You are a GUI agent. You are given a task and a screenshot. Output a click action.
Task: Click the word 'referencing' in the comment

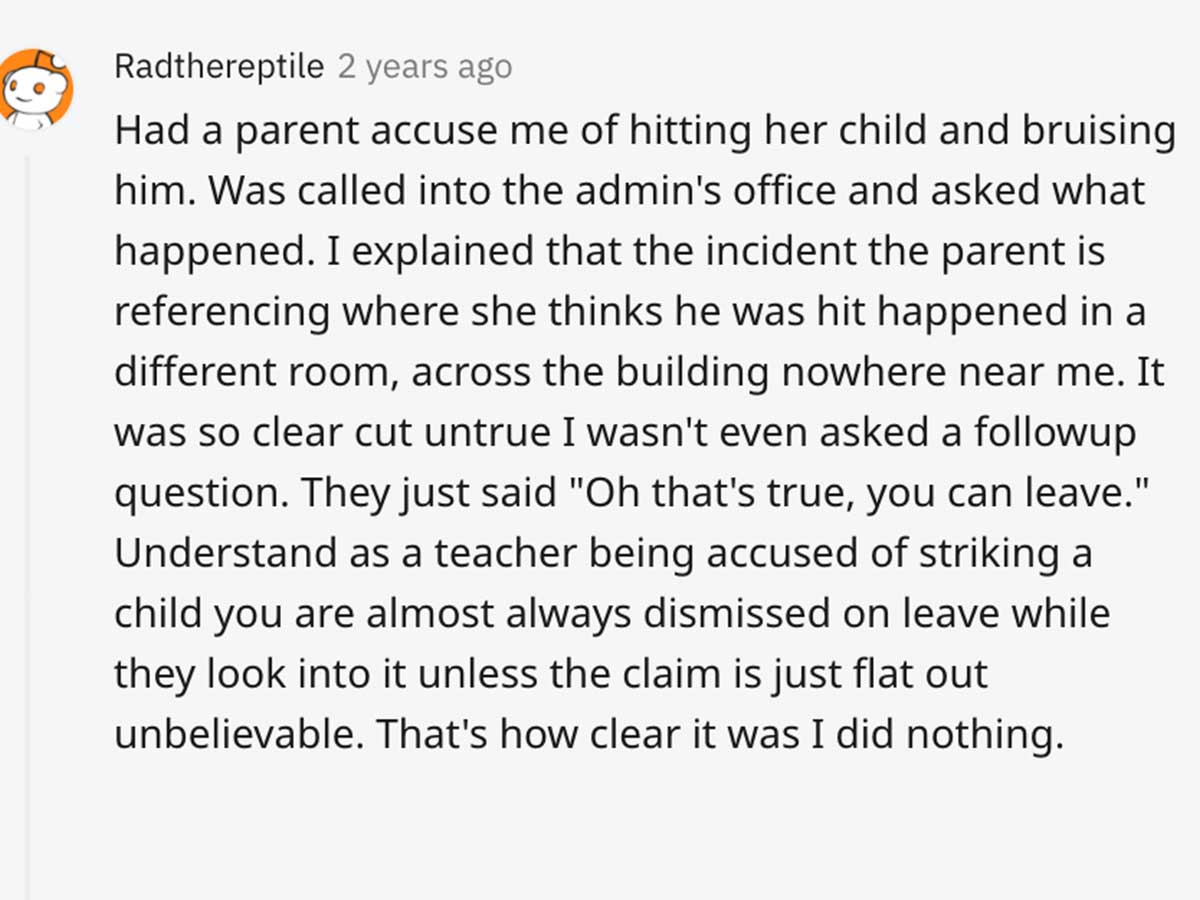click(x=222, y=312)
